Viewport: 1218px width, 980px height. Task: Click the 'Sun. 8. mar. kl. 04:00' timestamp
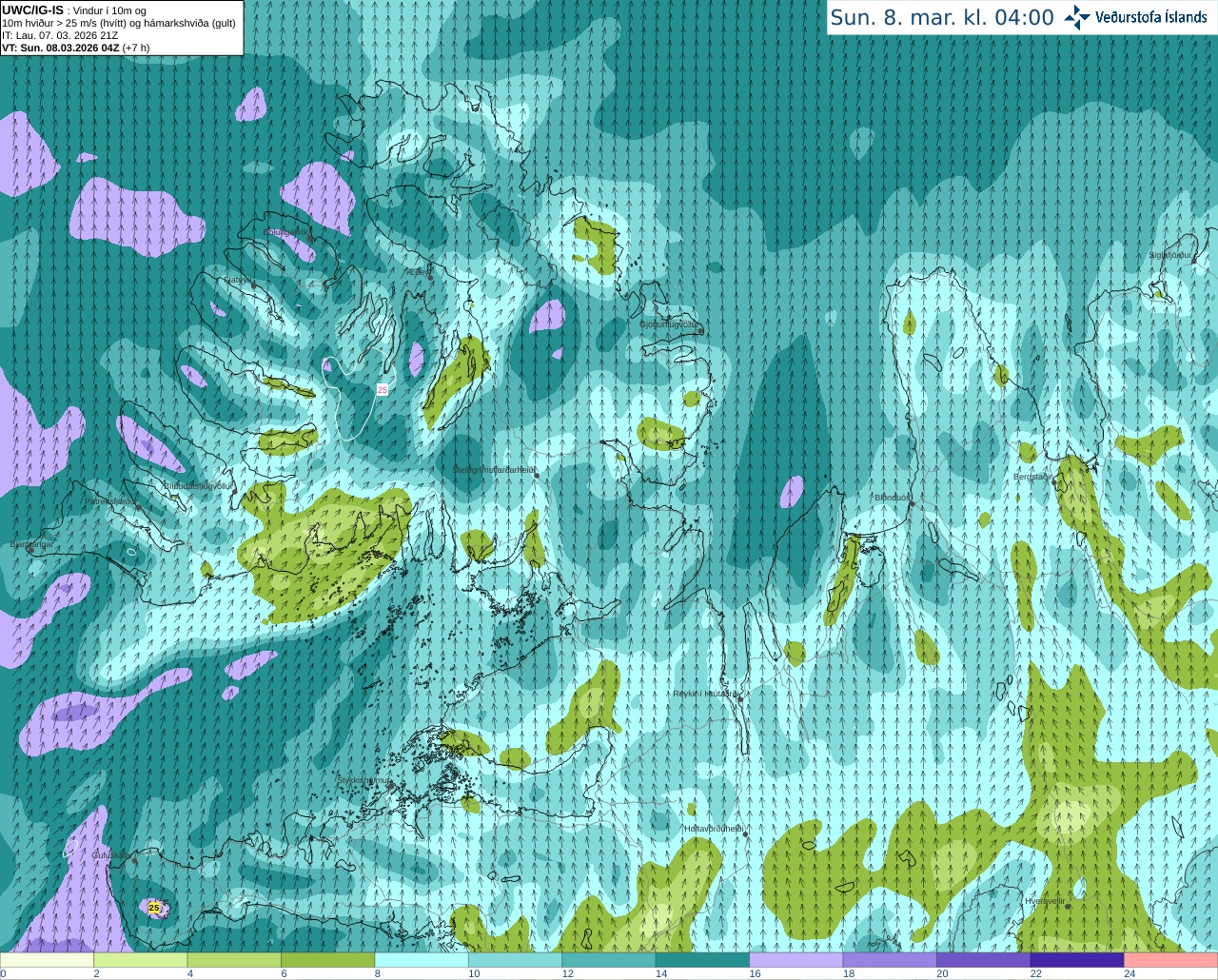pos(942,17)
